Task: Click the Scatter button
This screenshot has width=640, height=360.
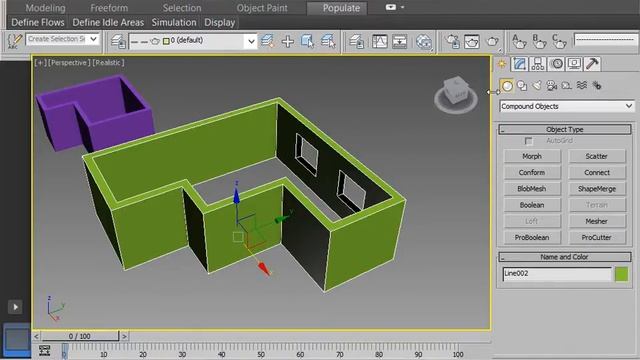Action: pos(596,156)
